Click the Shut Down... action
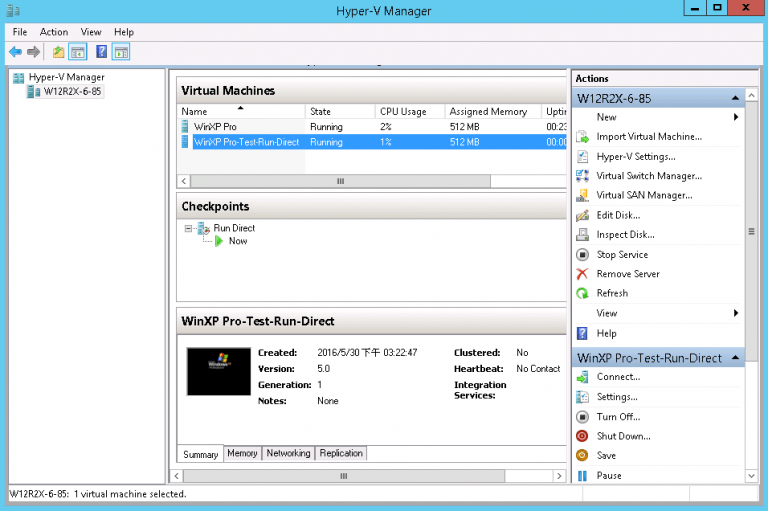768x511 pixels. (624, 436)
